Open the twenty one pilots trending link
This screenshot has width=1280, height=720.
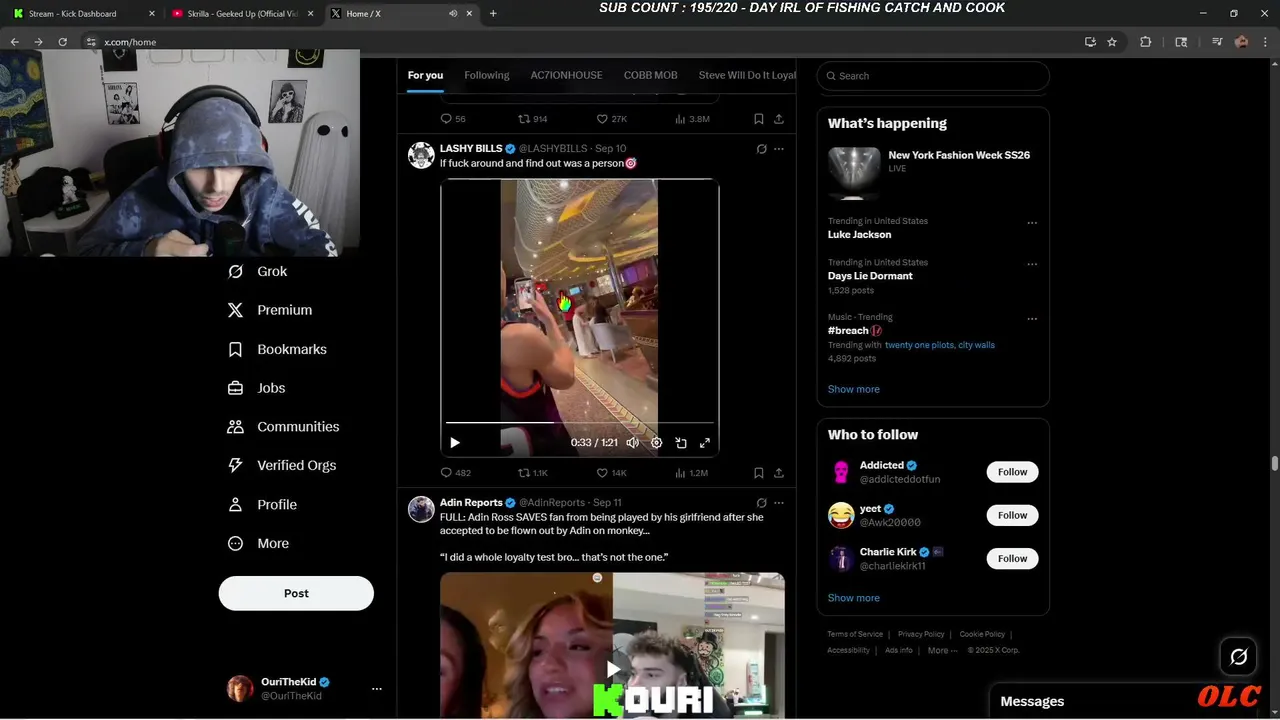tap(919, 345)
